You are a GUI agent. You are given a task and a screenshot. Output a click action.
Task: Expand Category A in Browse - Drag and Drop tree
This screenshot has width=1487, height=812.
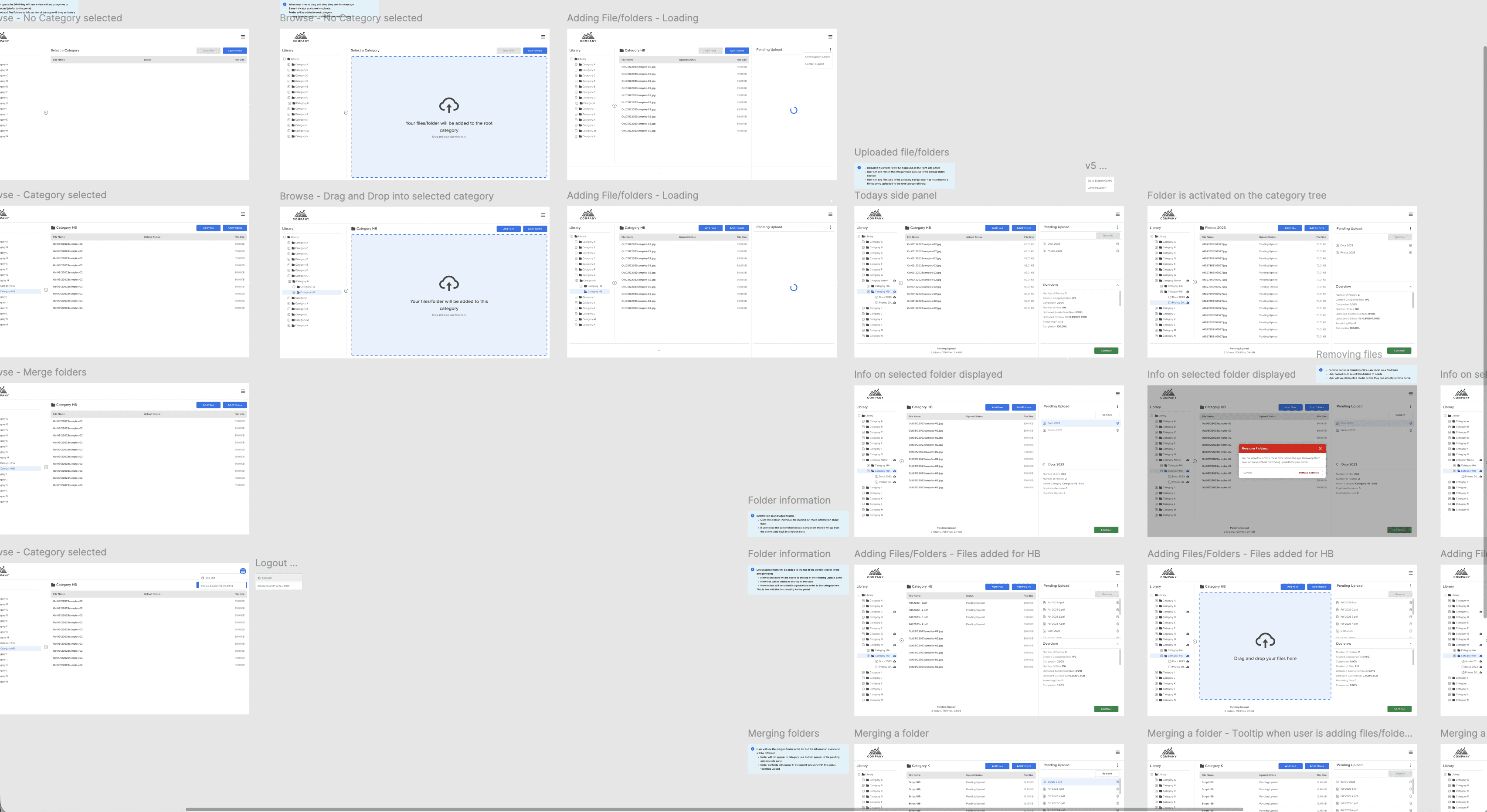click(289, 243)
